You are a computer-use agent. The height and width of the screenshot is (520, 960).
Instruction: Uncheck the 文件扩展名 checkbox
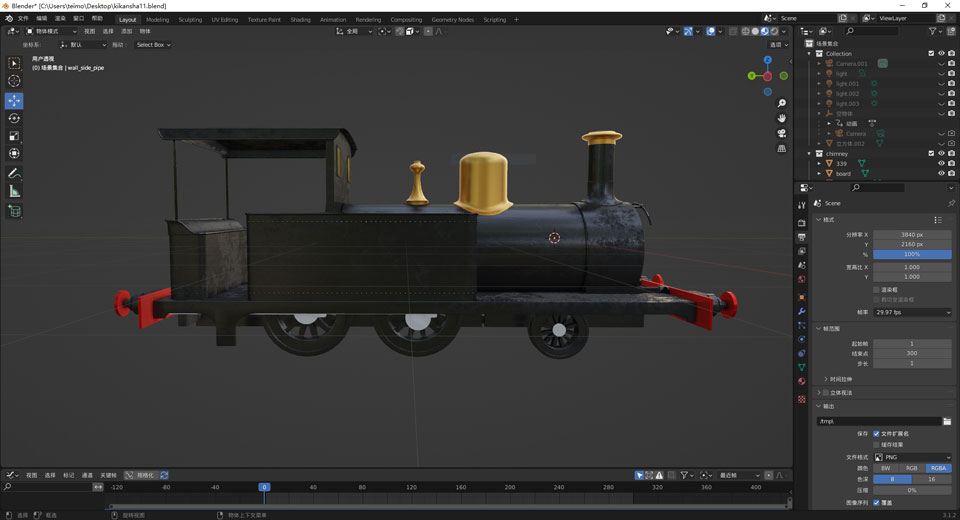(x=877, y=433)
